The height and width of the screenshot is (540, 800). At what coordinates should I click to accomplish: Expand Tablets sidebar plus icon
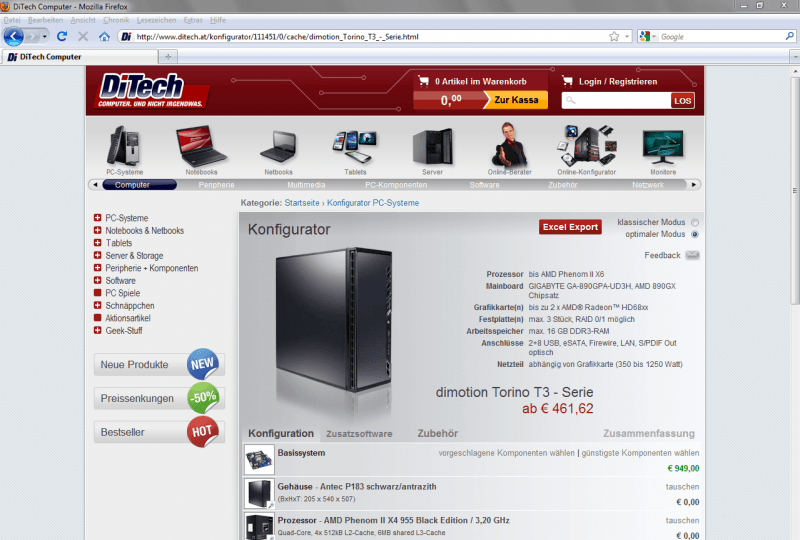[97, 242]
